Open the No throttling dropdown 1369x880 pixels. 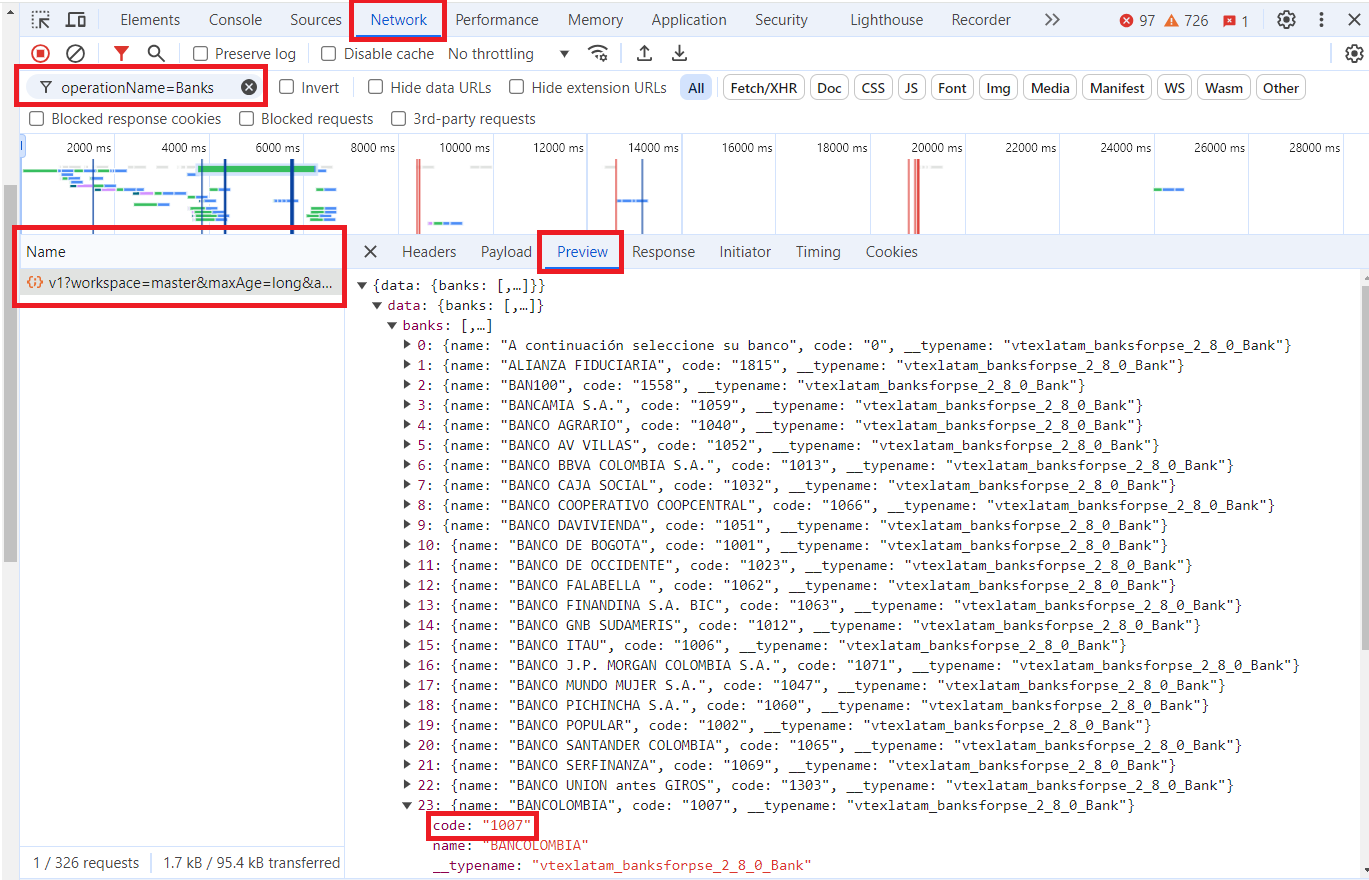coord(508,53)
